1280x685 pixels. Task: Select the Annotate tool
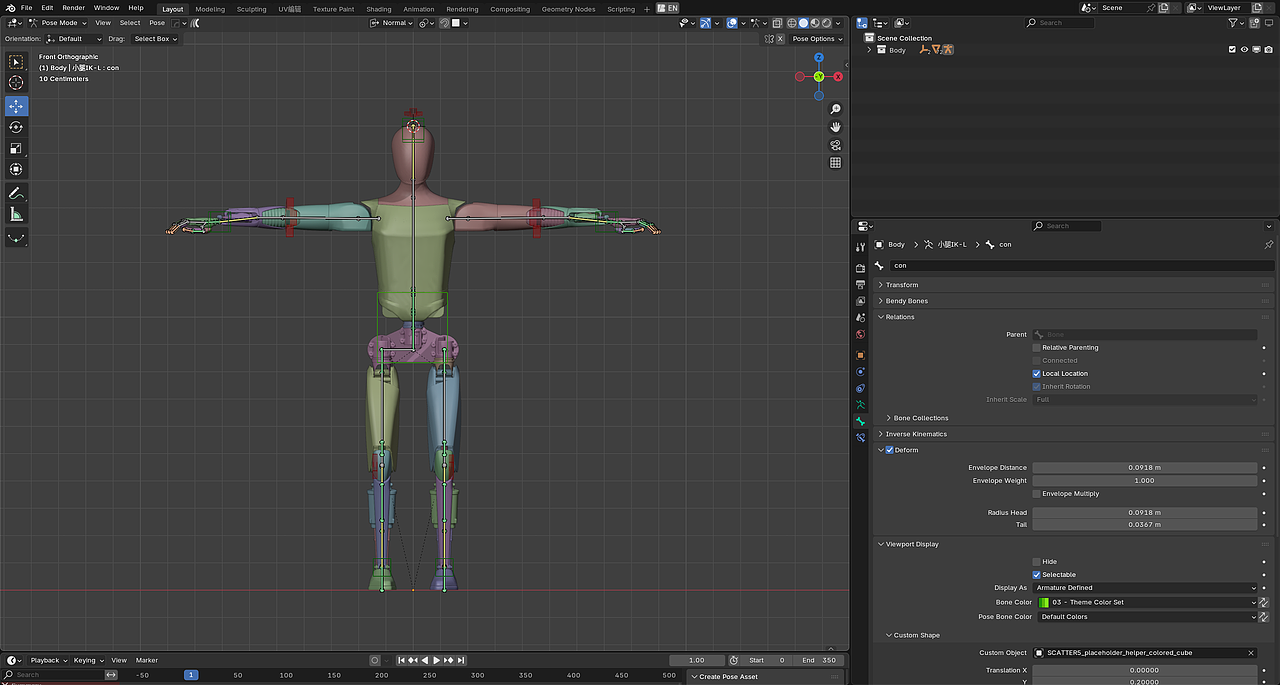click(x=16, y=193)
